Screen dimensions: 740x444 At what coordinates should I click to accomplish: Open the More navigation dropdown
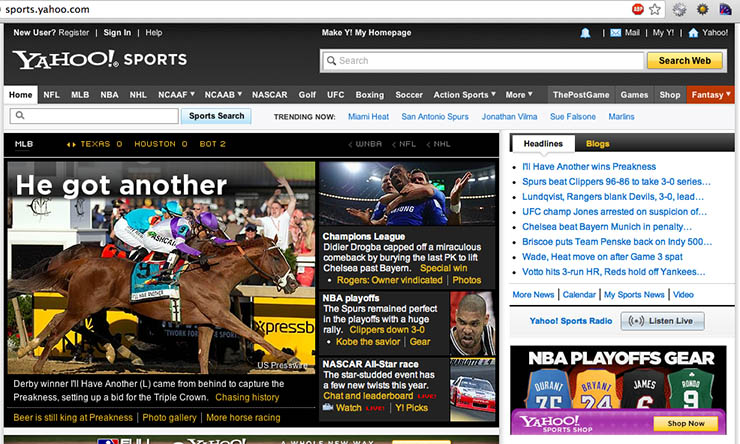(519, 94)
